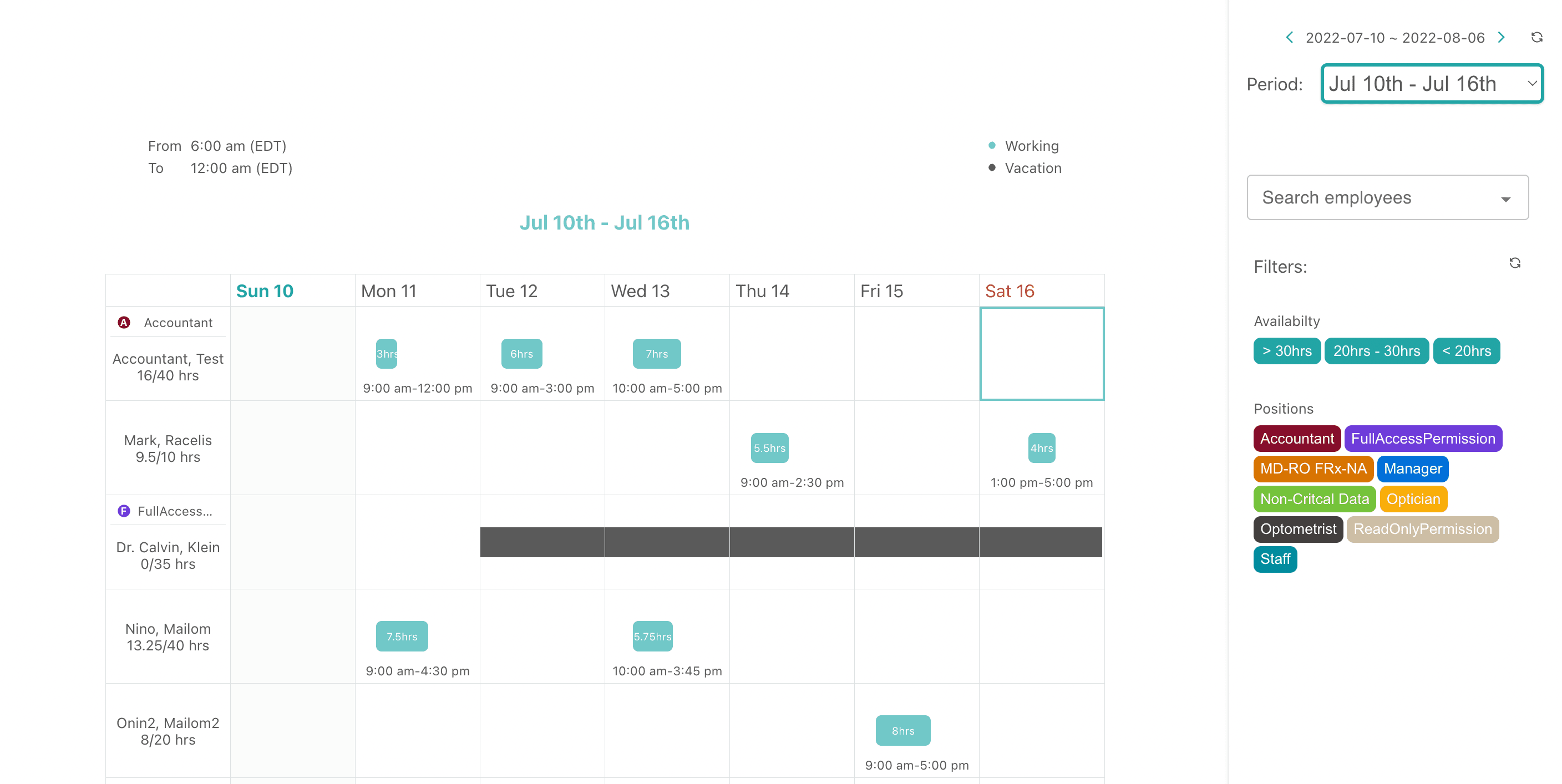Toggle the '> 30hrs' availability filter
Screen dimensions: 1562x784
(x=1287, y=351)
